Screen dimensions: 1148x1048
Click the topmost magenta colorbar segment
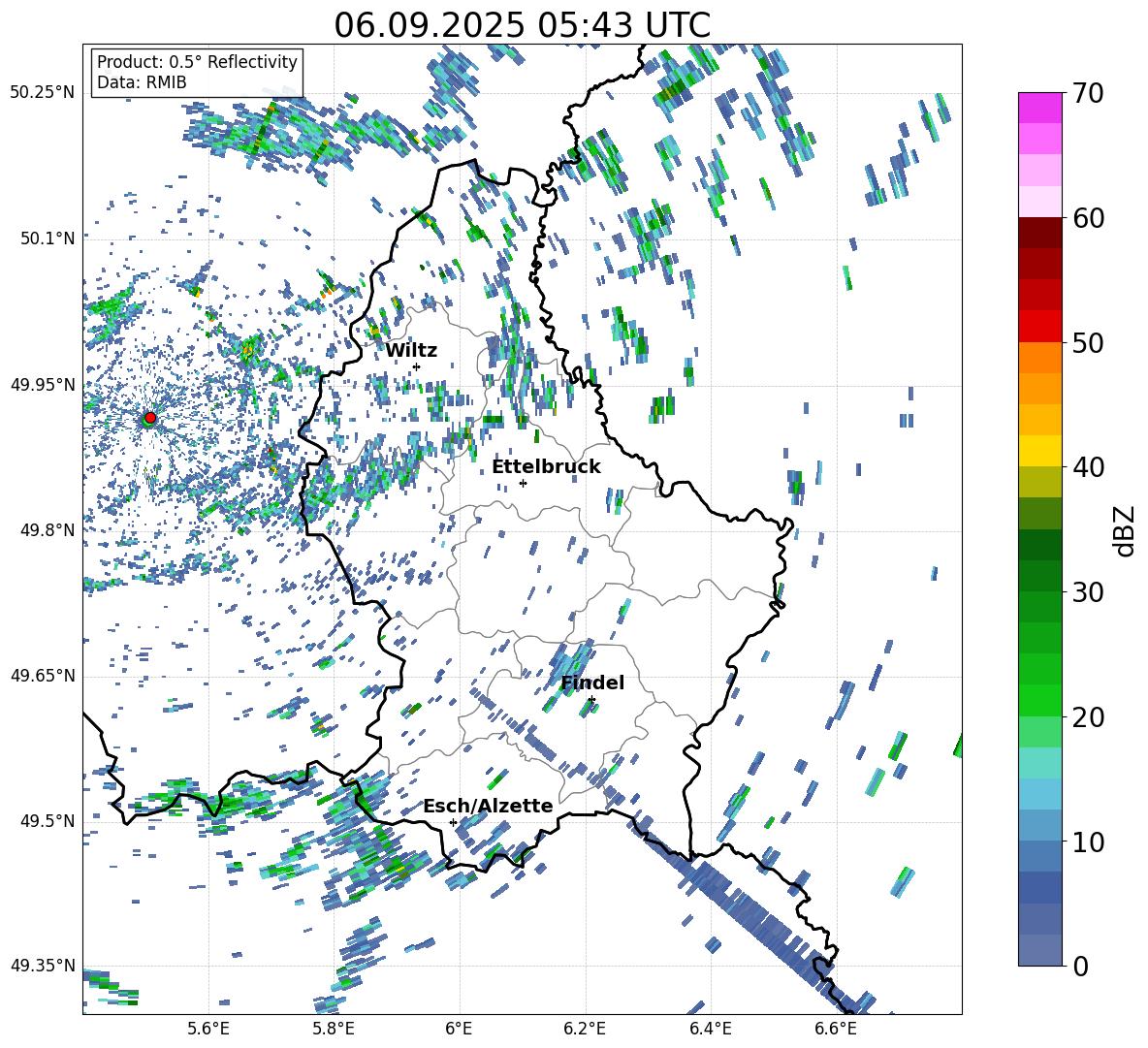coord(1039,109)
